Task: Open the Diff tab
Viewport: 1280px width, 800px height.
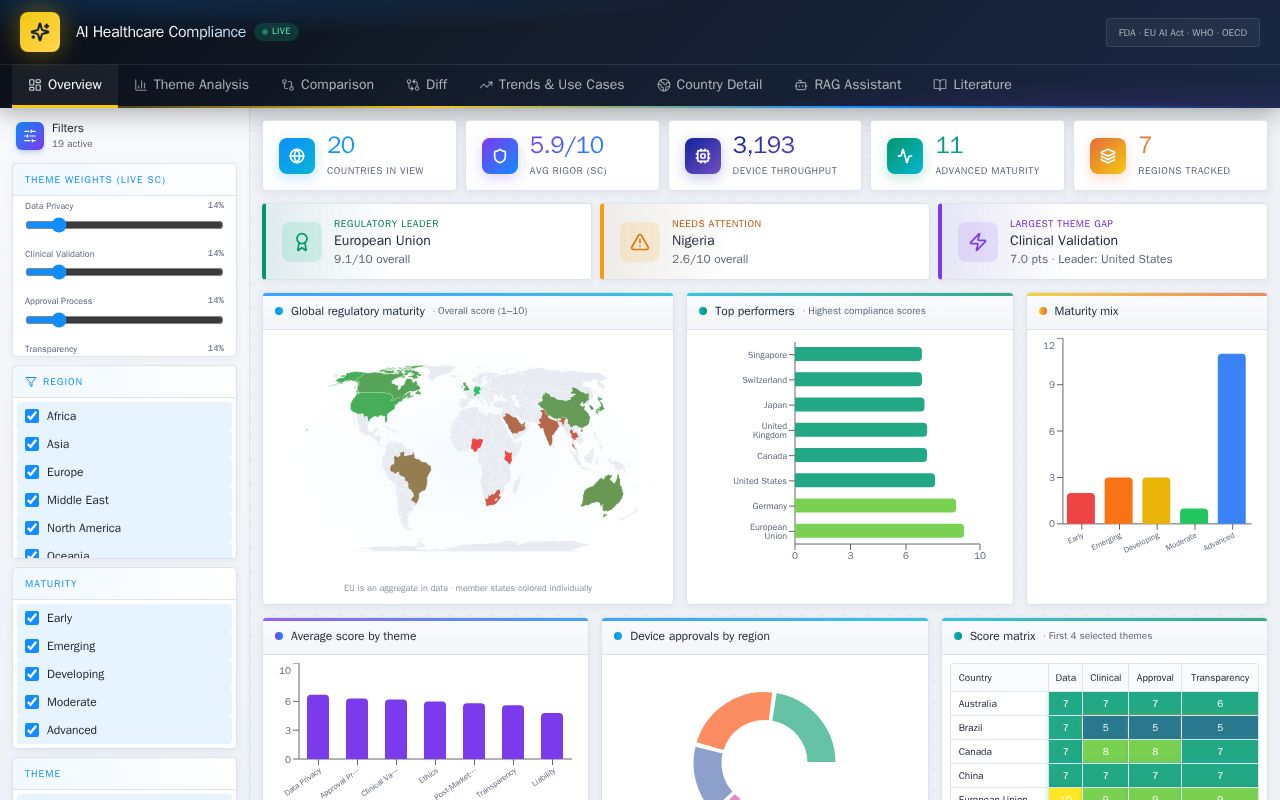Action: (427, 85)
